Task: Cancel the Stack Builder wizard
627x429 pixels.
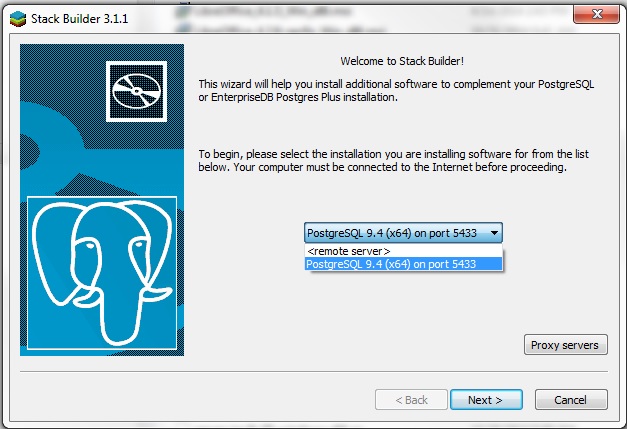Action: pyautogui.click(x=571, y=399)
